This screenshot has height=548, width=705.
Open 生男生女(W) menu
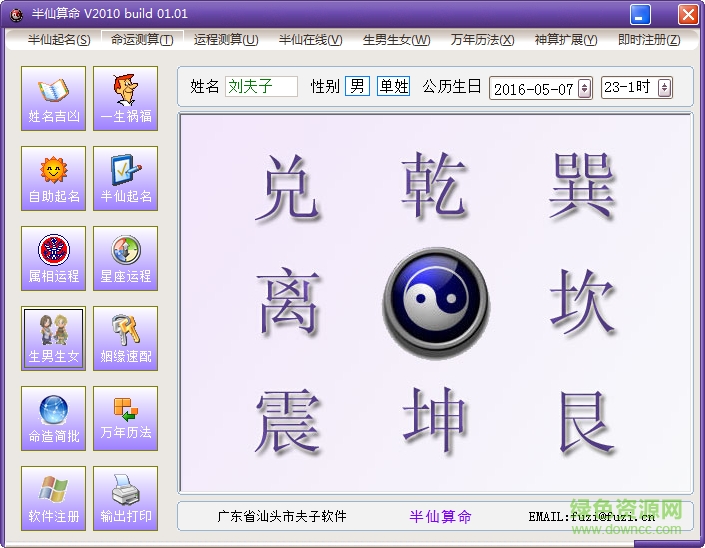[397, 40]
